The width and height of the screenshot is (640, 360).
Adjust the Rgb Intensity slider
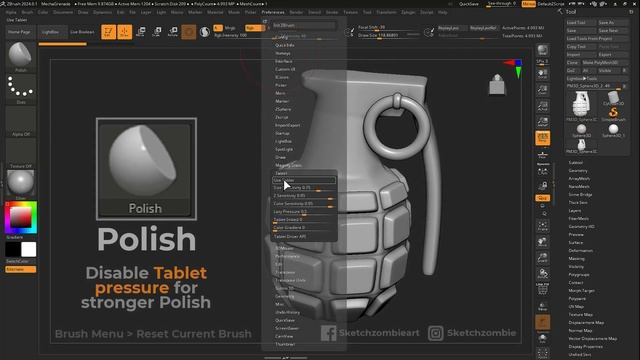tap(239, 36)
